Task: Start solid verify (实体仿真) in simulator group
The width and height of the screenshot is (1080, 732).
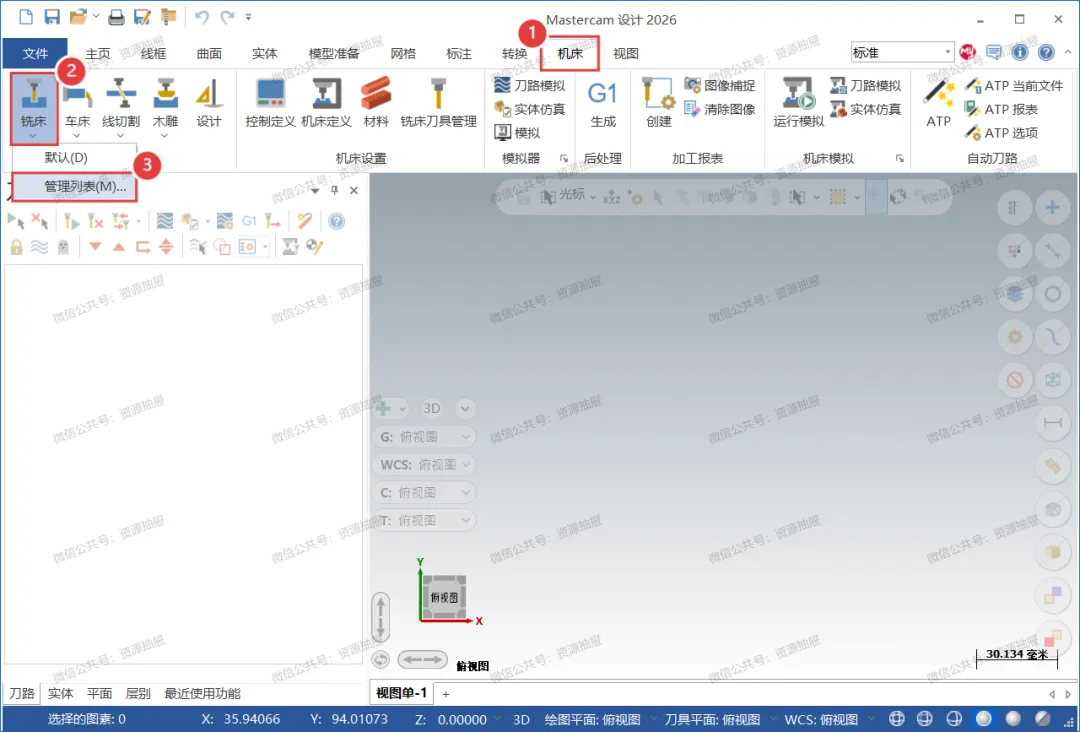Action: [530, 109]
